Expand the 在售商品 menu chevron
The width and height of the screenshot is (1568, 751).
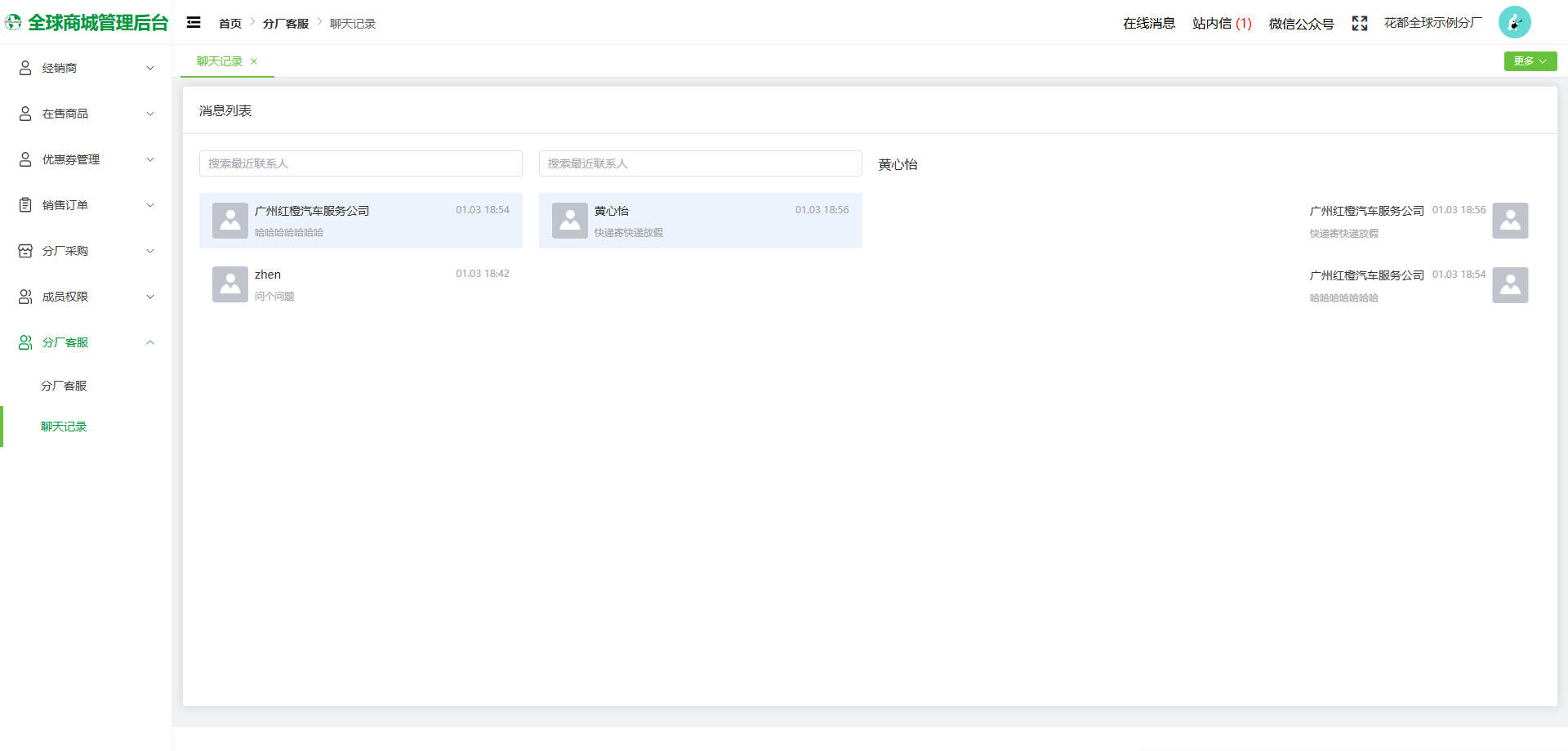[x=150, y=114]
